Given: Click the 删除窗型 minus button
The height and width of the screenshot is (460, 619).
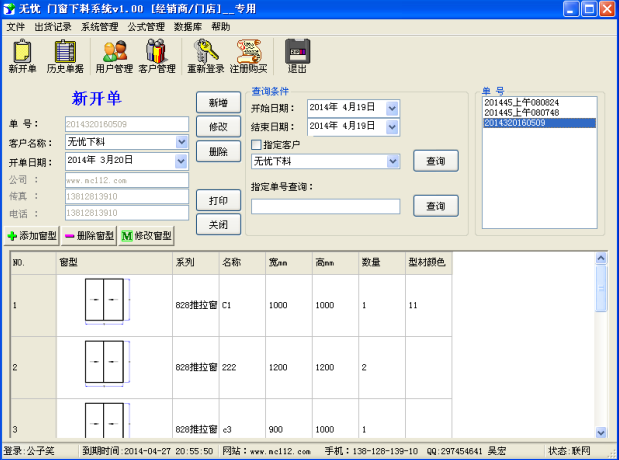Looking at the screenshot, I should pos(89,235).
